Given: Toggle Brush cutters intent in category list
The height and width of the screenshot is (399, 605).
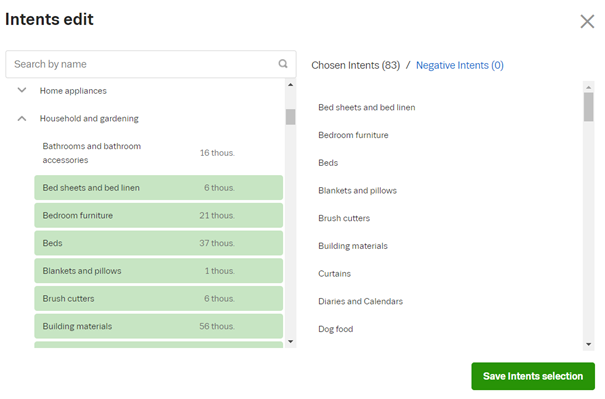Looking at the screenshot, I should [159, 299].
